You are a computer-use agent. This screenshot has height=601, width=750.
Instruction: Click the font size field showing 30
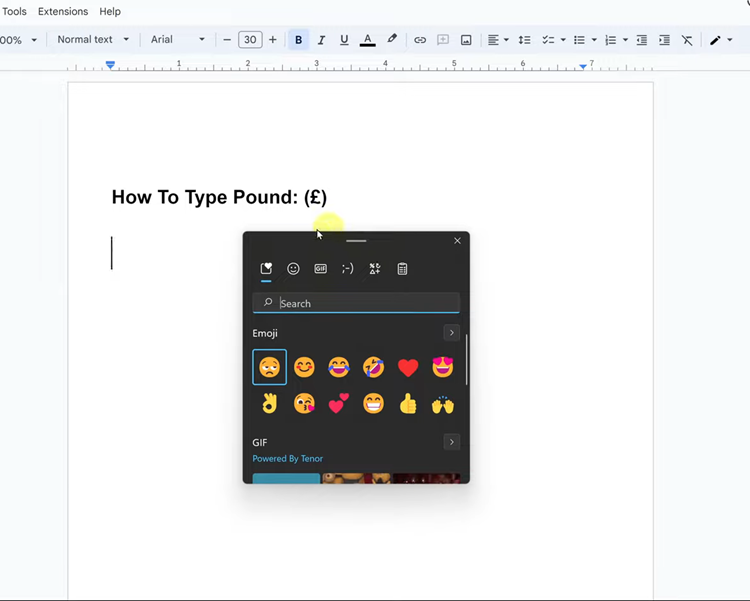[x=250, y=40]
